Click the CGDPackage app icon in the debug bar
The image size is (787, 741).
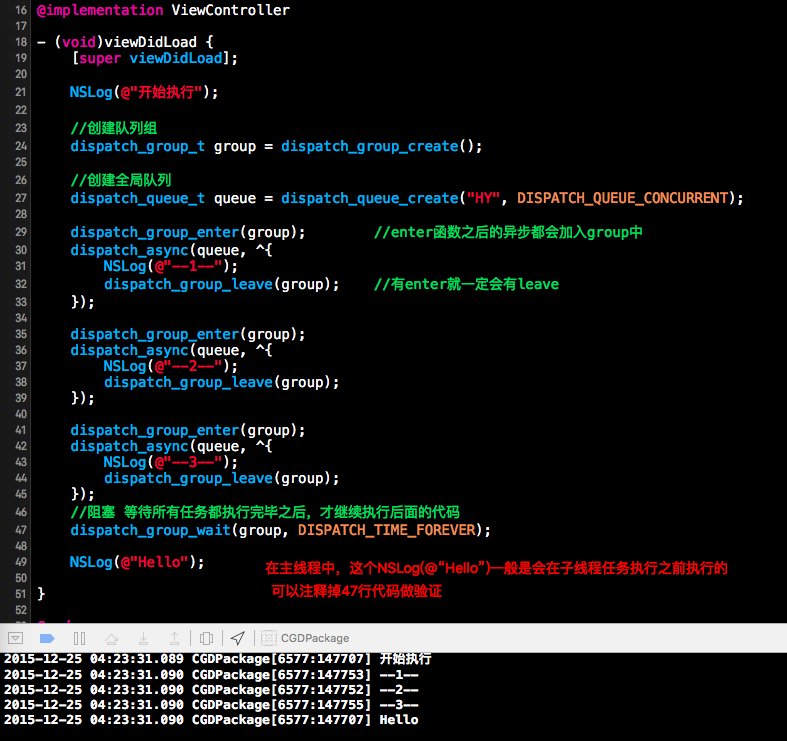click(x=269, y=638)
